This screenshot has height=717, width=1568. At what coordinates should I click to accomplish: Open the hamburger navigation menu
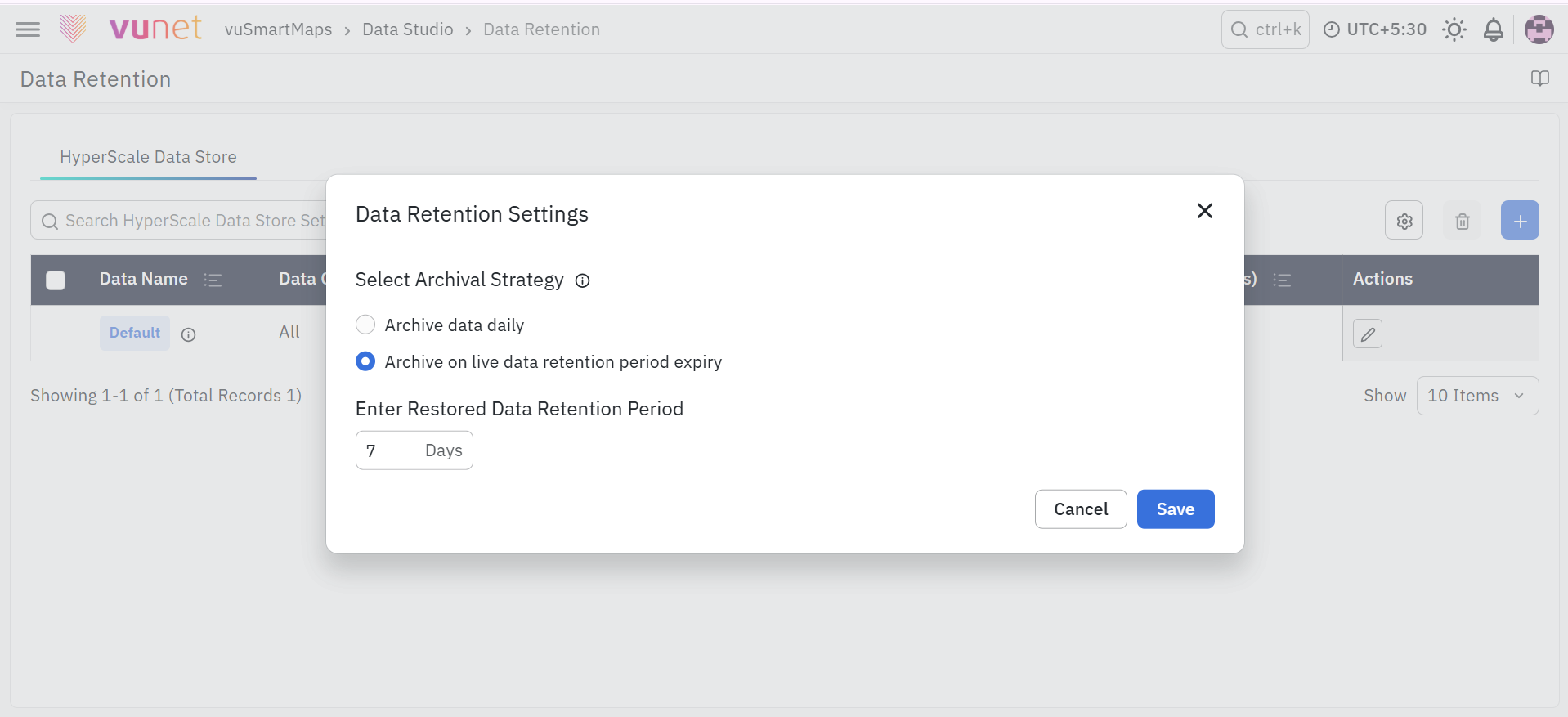coord(28,29)
